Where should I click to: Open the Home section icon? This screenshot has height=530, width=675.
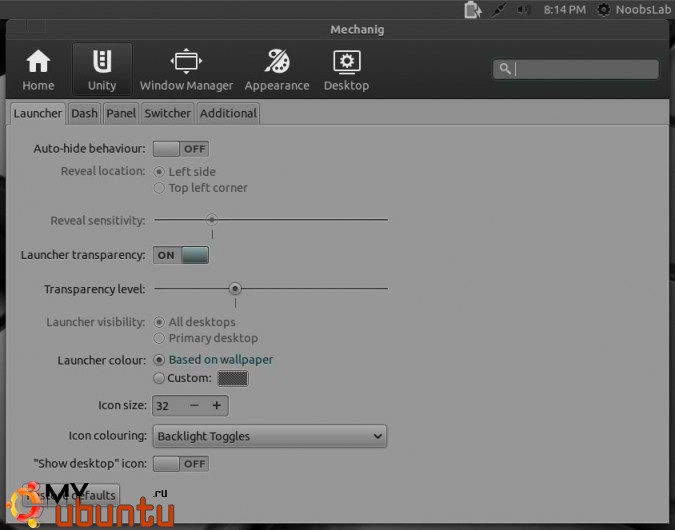[x=38, y=70]
